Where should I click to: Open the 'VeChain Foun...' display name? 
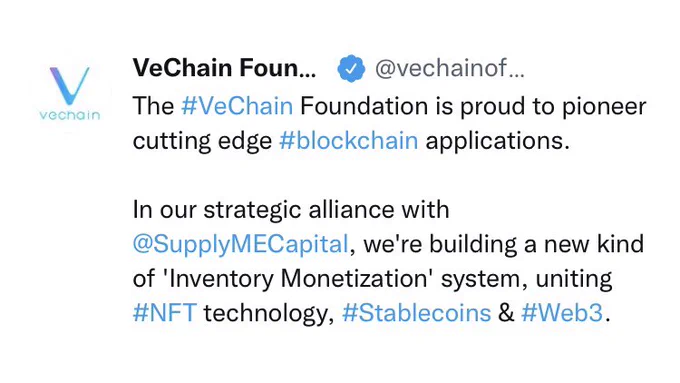tap(224, 68)
